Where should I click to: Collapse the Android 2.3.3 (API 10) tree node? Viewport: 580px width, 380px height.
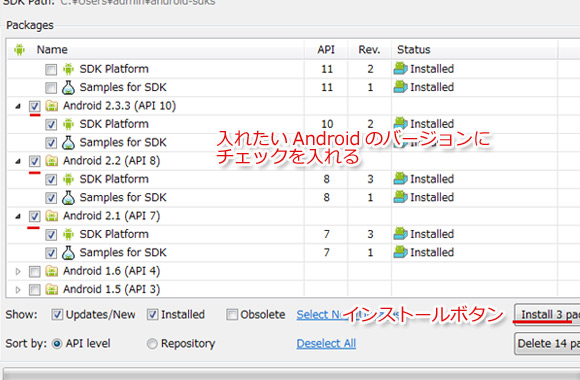[x=18, y=107]
